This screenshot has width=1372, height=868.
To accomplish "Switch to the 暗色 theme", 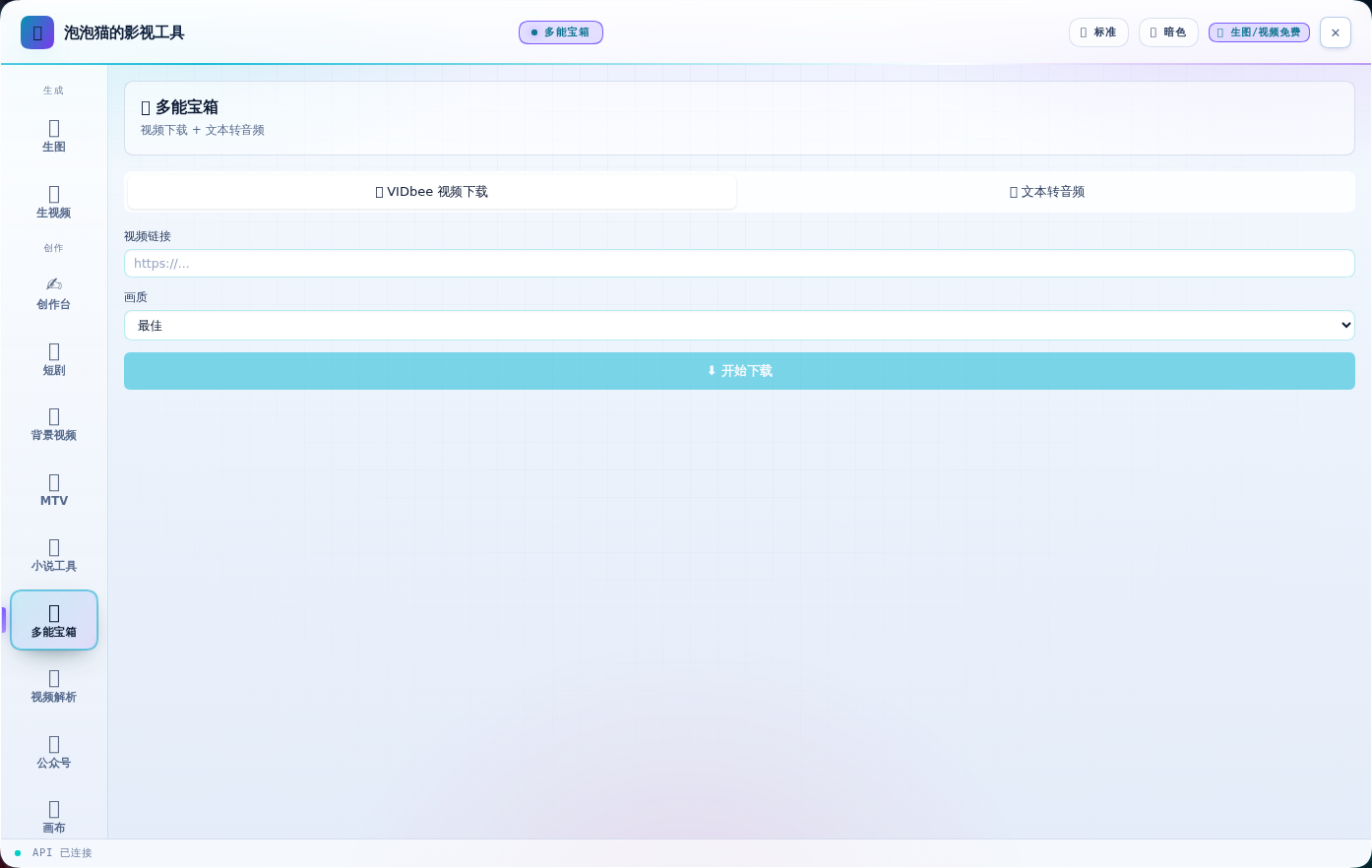I will 1168,32.
